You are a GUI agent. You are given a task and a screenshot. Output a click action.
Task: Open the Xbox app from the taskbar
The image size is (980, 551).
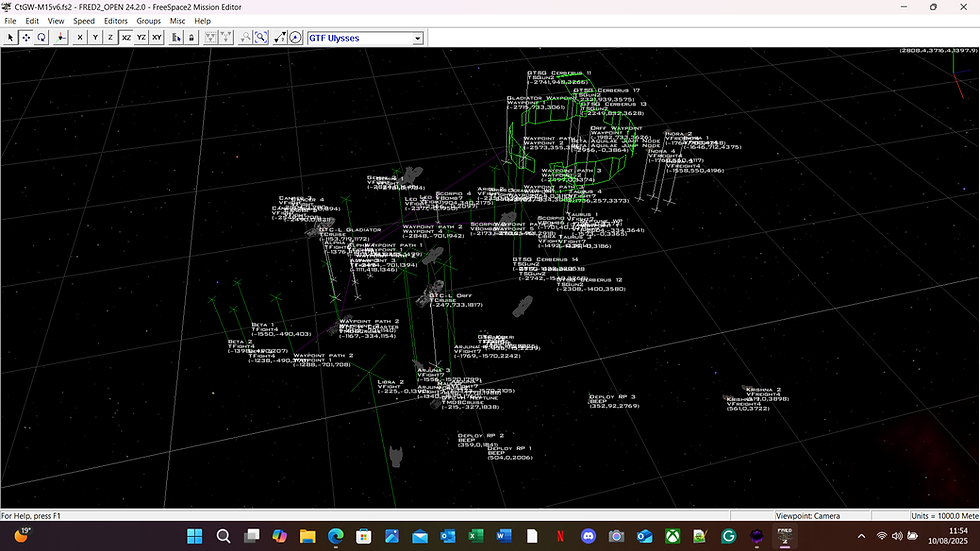[672, 536]
